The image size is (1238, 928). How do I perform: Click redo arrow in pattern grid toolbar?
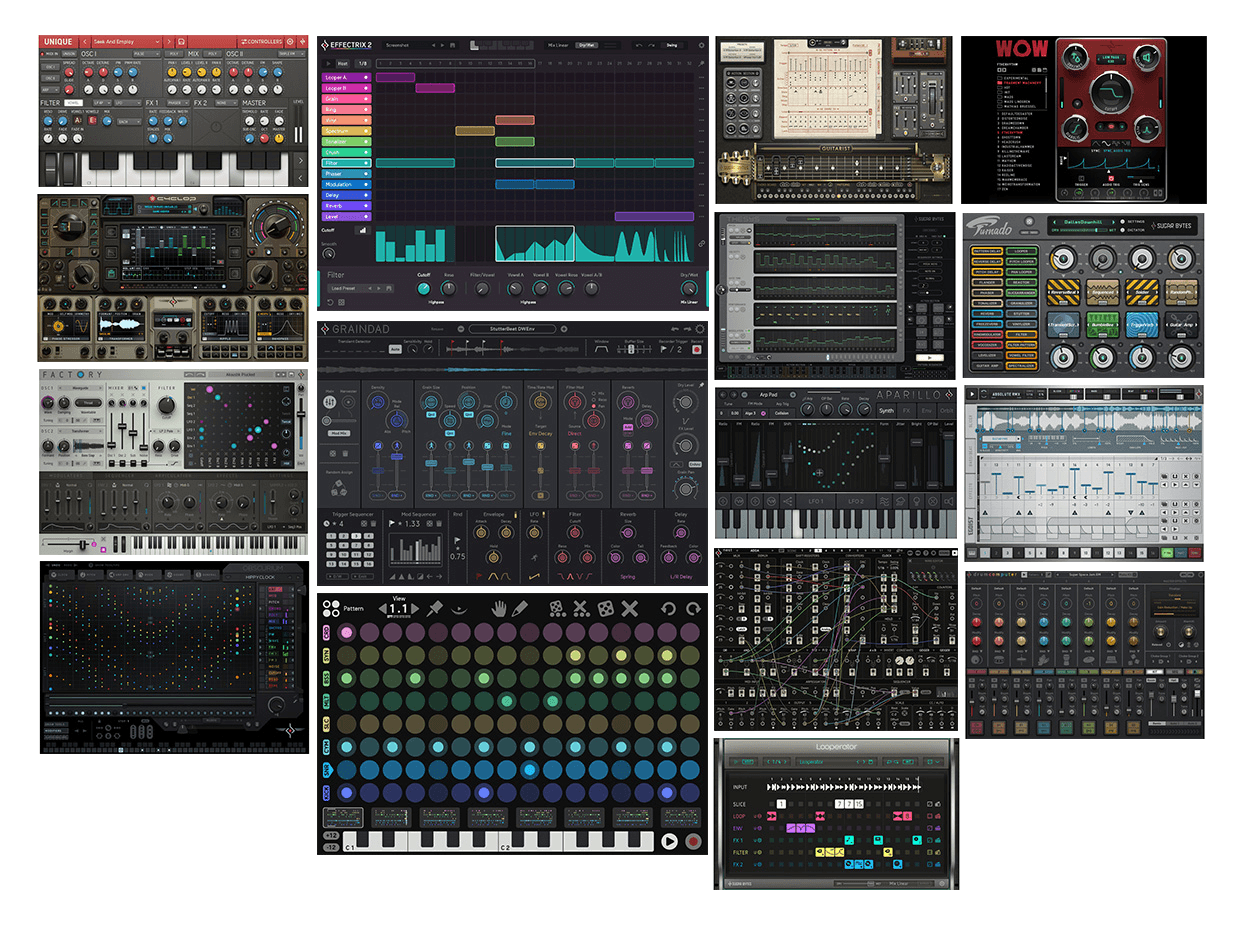point(693,609)
